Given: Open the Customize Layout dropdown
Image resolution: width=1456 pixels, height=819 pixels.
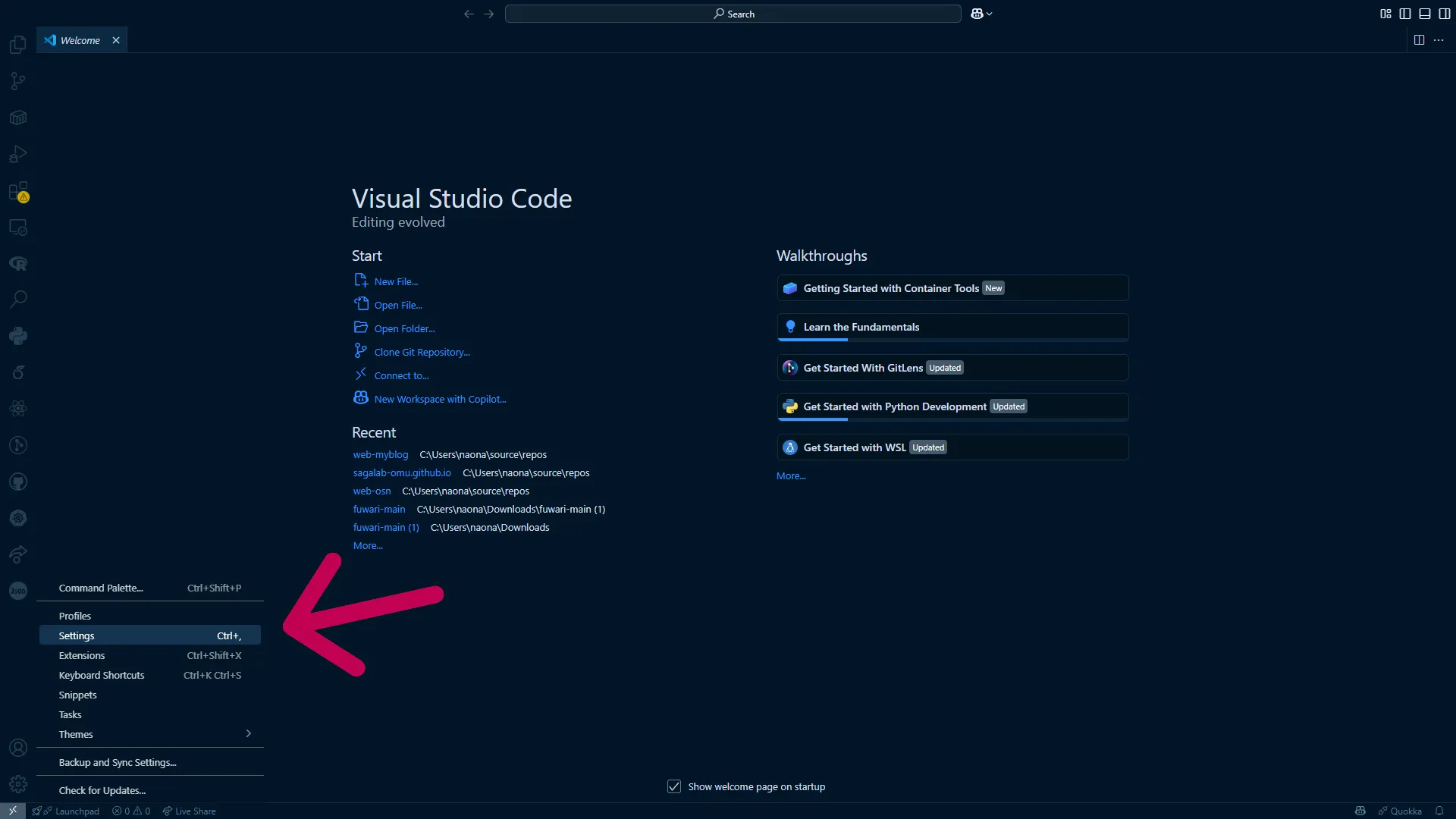Looking at the screenshot, I should (x=1385, y=13).
